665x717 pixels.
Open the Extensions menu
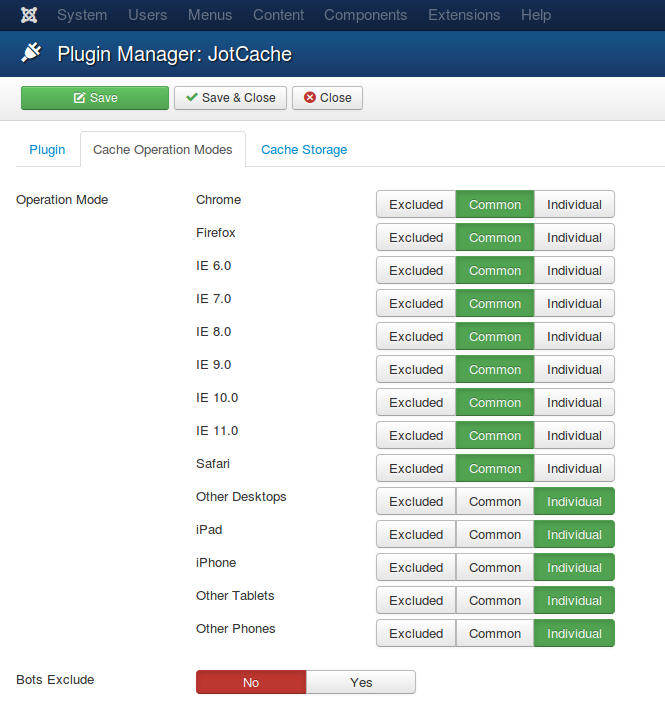464,15
